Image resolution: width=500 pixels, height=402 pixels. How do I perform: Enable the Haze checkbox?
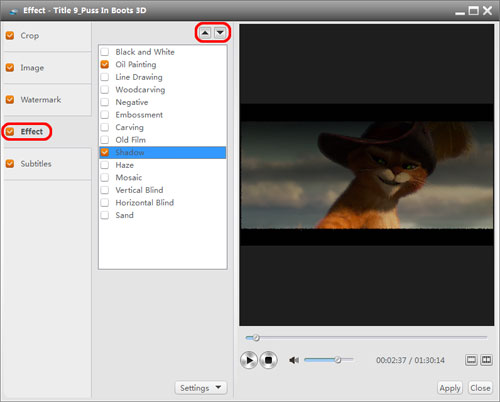[x=105, y=165]
